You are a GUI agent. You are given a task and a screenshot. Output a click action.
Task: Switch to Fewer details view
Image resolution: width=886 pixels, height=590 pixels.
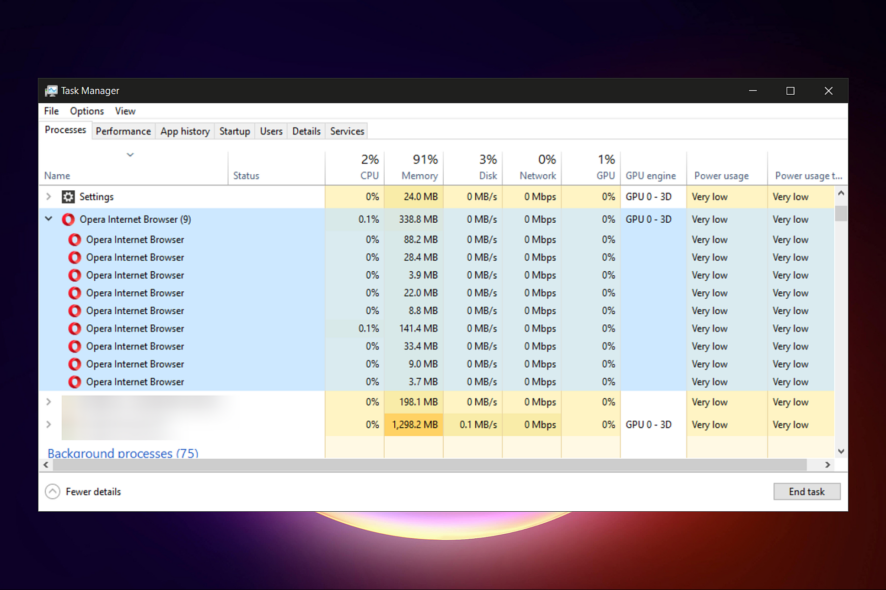tap(83, 492)
